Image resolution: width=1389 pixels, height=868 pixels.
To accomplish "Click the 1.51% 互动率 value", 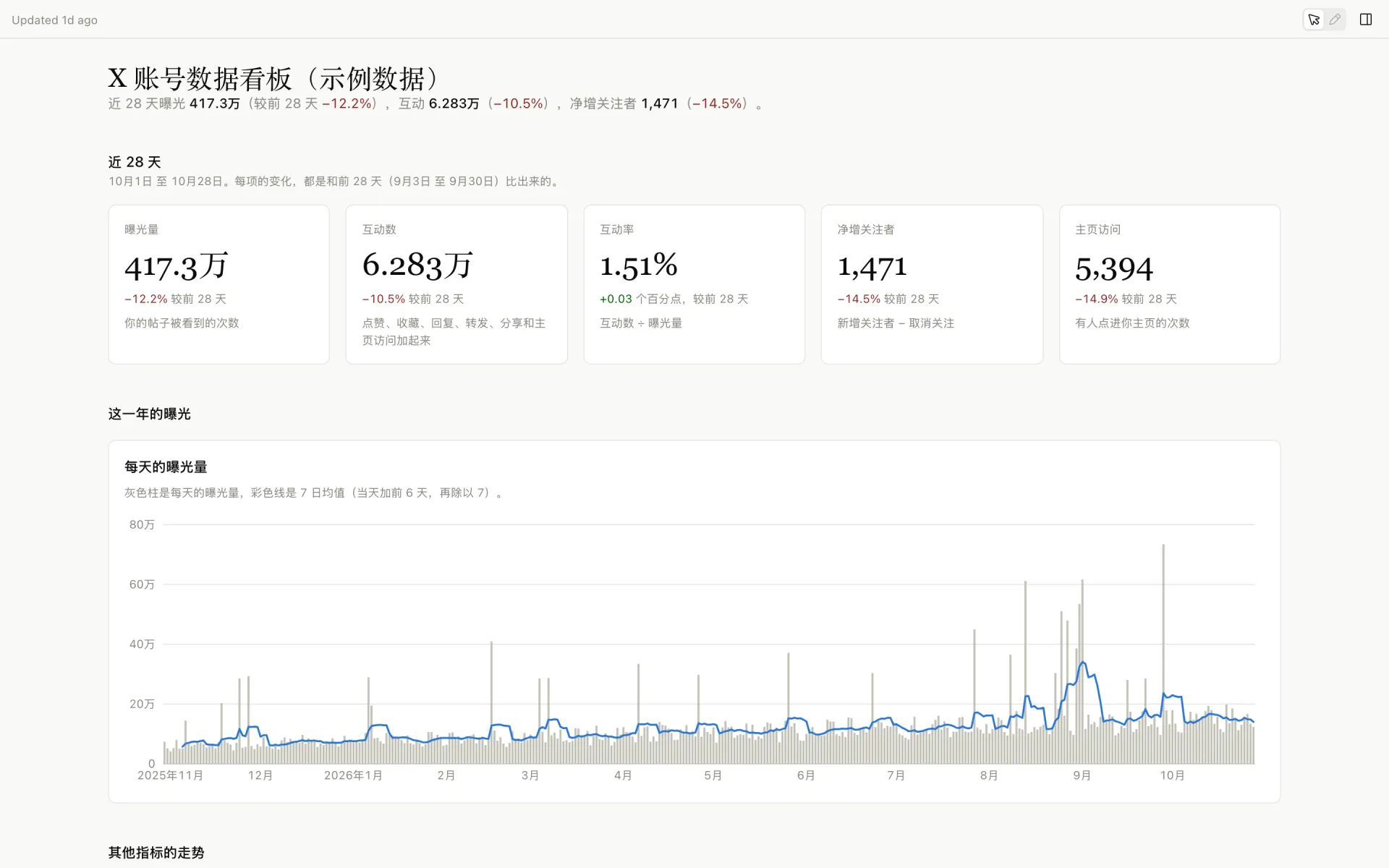I will click(639, 265).
